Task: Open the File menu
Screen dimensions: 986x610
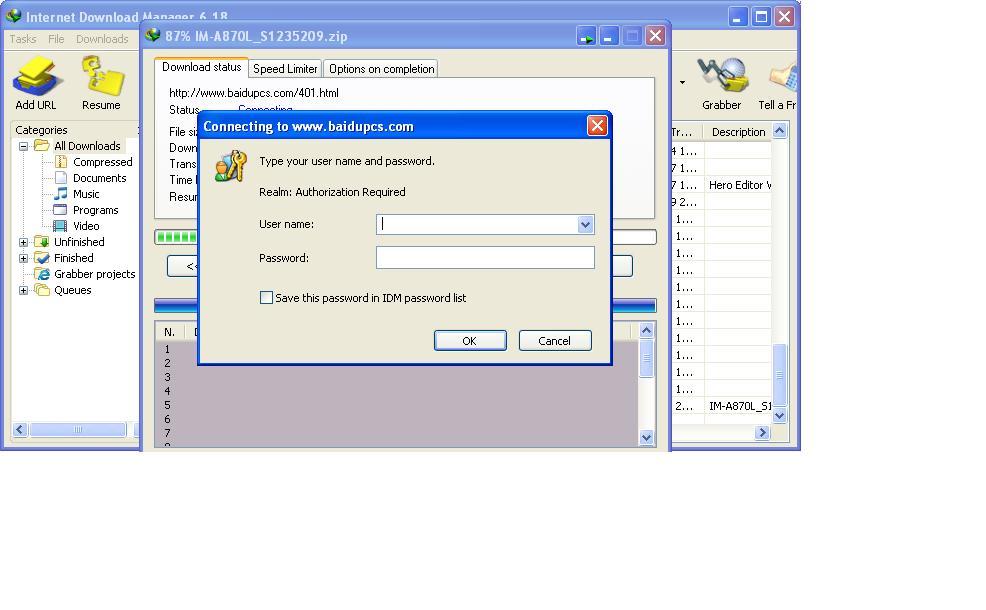Action: tap(56, 39)
